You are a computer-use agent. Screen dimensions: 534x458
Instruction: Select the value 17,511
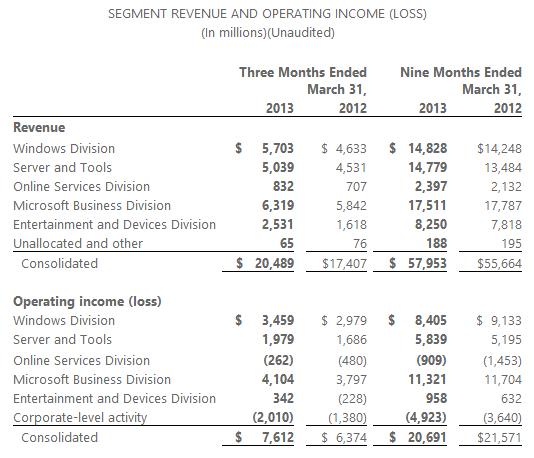(x=427, y=206)
